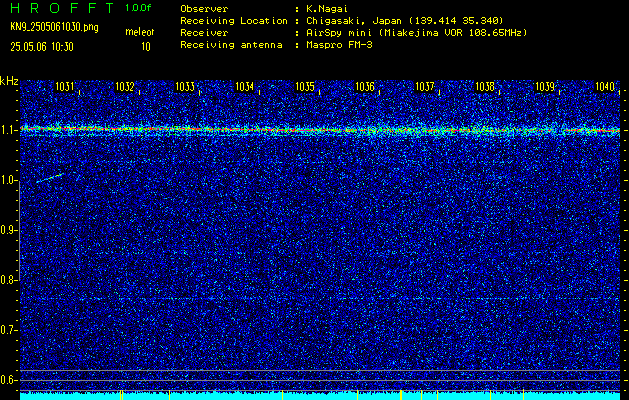Image resolution: width=629 pixels, height=400 pixels.
Task: Click the Observer field label
Action: click(204, 8)
